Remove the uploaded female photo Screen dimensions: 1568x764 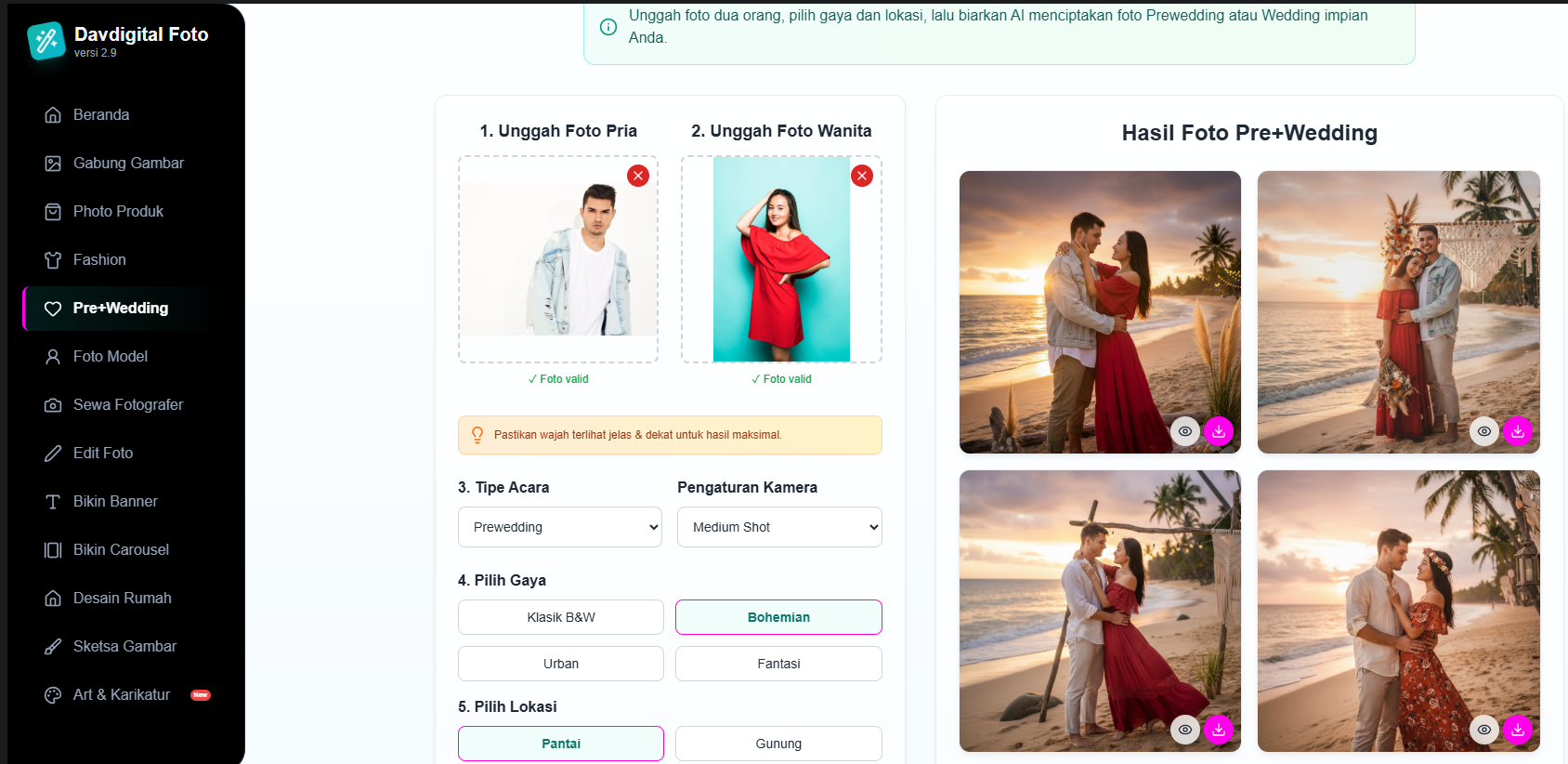coord(862,176)
